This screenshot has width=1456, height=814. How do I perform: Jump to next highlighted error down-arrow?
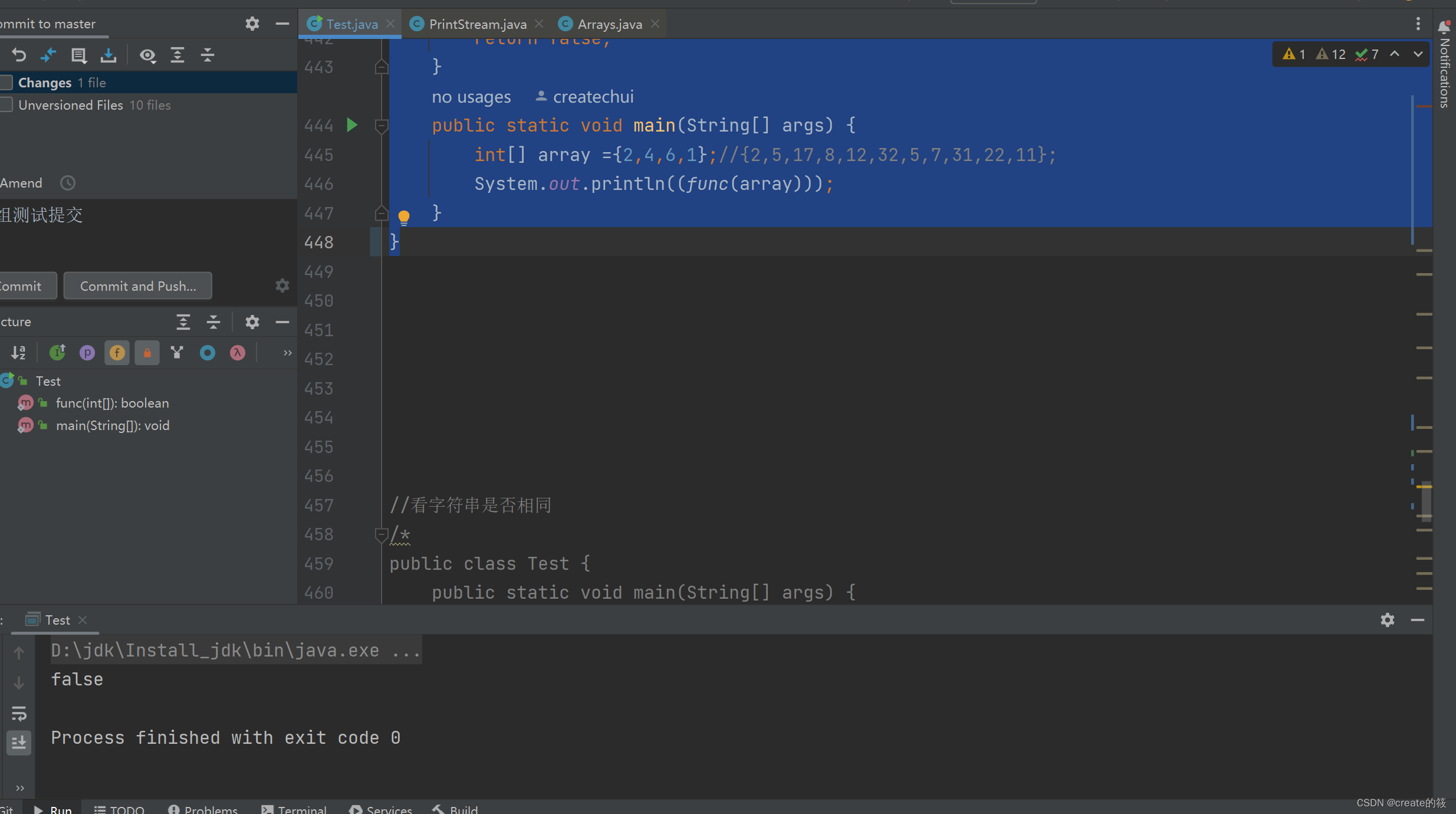click(x=1418, y=54)
